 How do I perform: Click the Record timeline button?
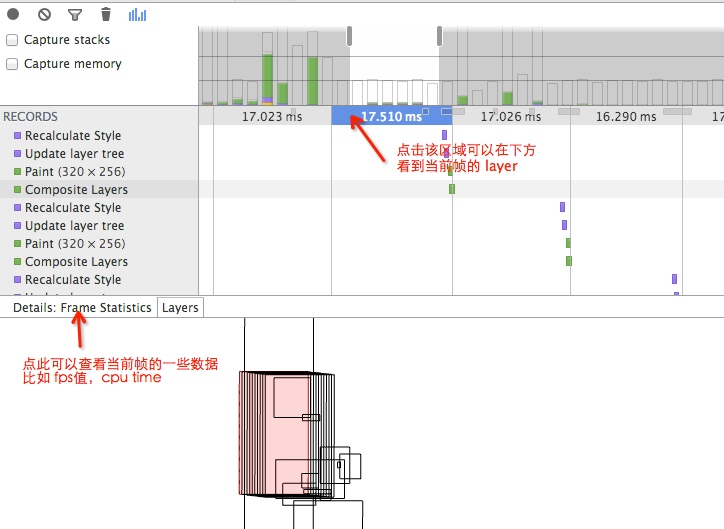click(x=13, y=14)
